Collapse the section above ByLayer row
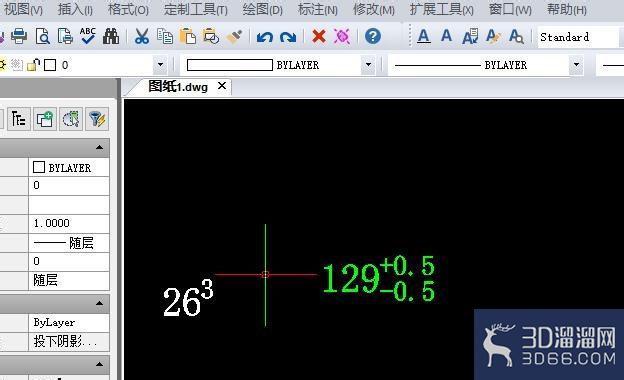This screenshot has height=380, width=624. (x=99, y=303)
